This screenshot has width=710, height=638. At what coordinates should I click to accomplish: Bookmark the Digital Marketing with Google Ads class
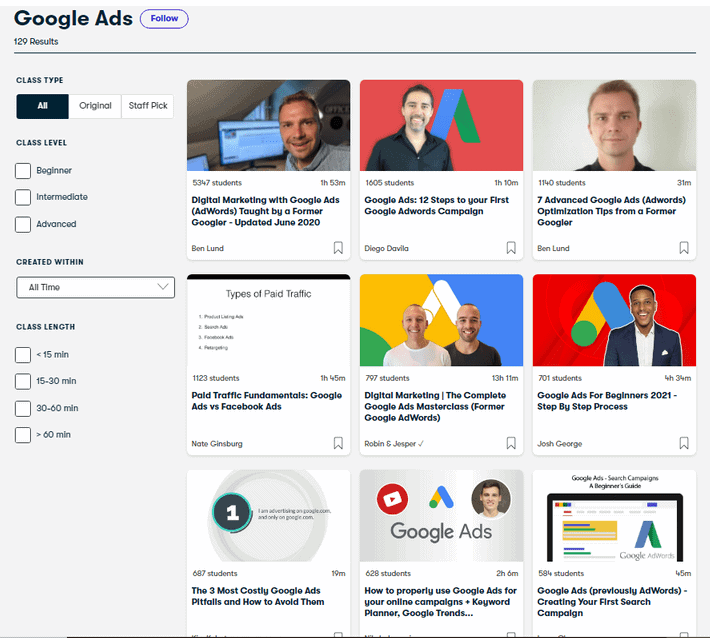pyautogui.click(x=338, y=248)
